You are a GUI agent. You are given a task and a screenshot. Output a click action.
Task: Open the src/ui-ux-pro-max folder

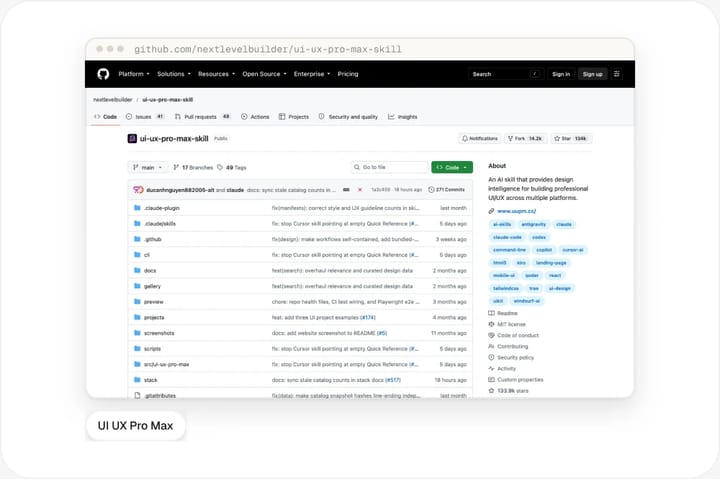click(166, 364)
